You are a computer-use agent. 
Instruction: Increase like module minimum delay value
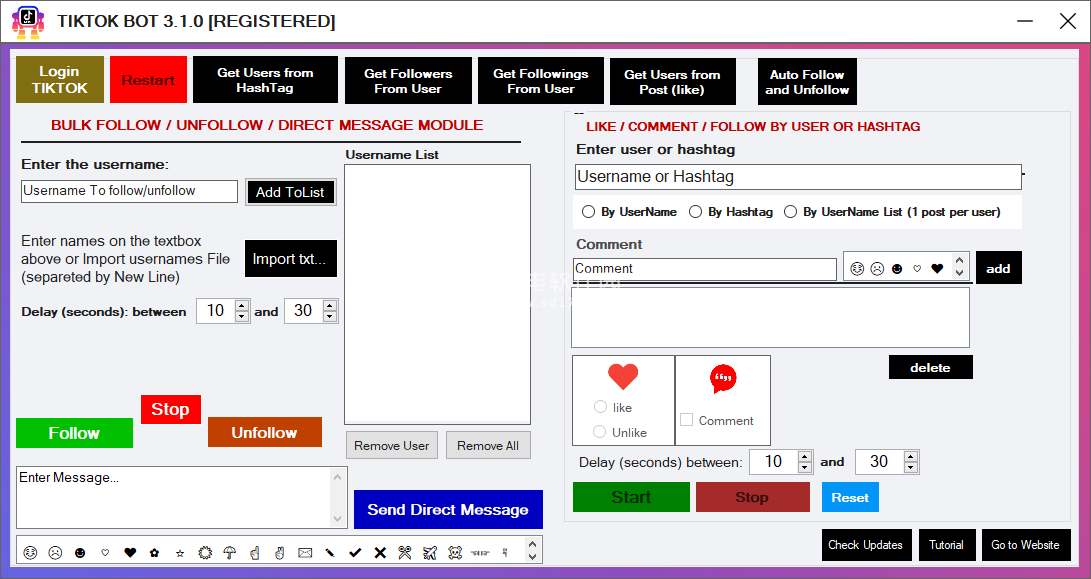pyautogui.click(x=805, y=457)
